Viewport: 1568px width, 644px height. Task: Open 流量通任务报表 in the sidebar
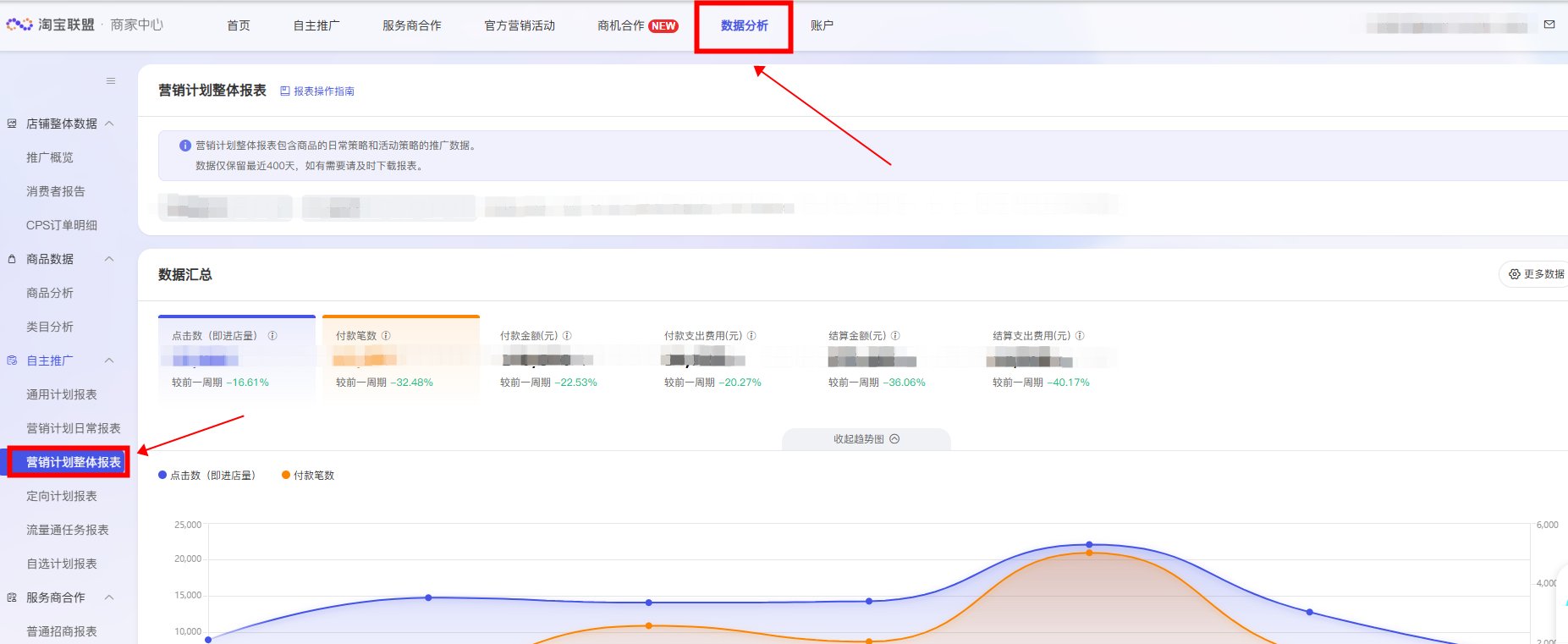[68, 530]
